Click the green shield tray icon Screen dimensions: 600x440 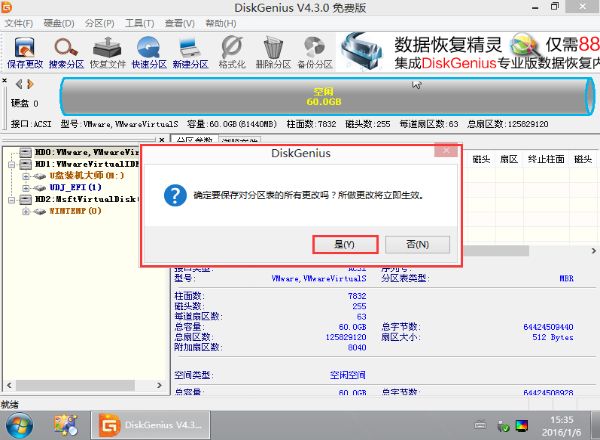[503, 426]
